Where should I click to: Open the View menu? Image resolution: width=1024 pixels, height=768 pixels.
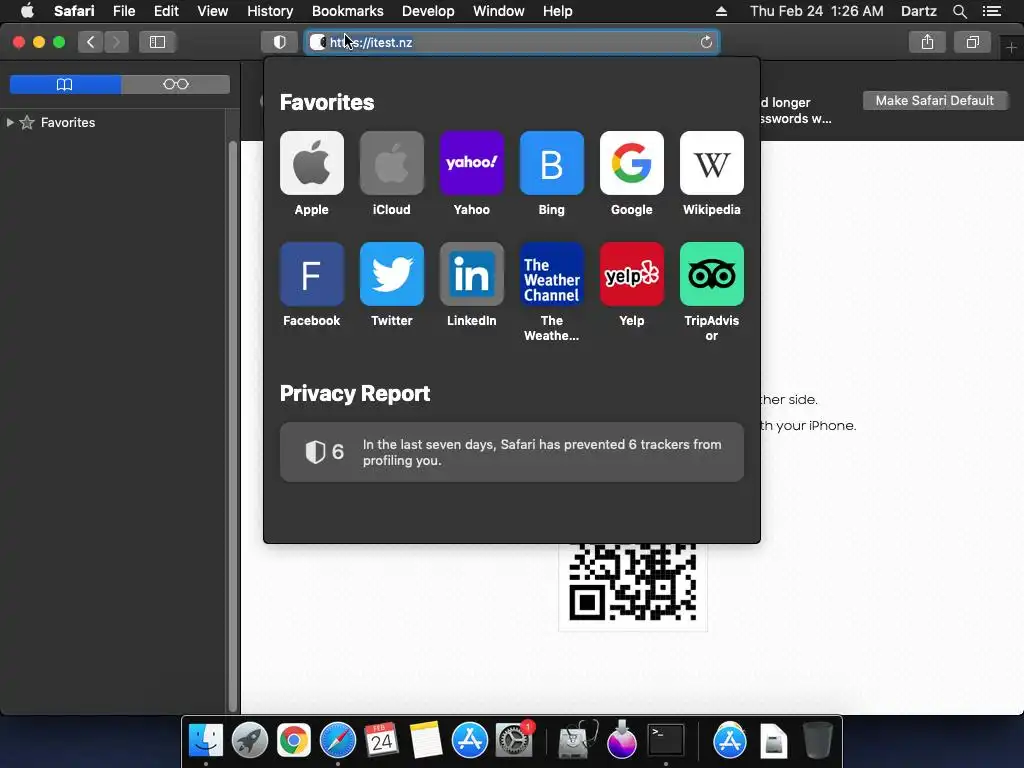[x=213, y=11]
